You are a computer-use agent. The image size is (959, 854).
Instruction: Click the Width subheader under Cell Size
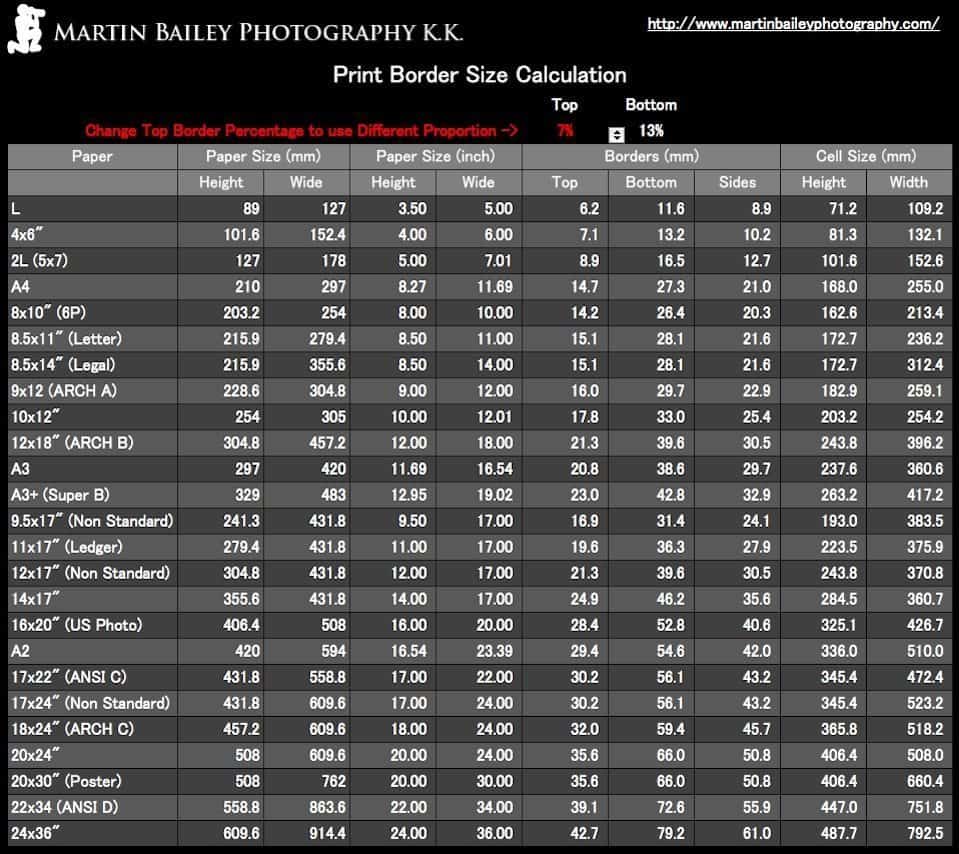(x=908, y=182)
